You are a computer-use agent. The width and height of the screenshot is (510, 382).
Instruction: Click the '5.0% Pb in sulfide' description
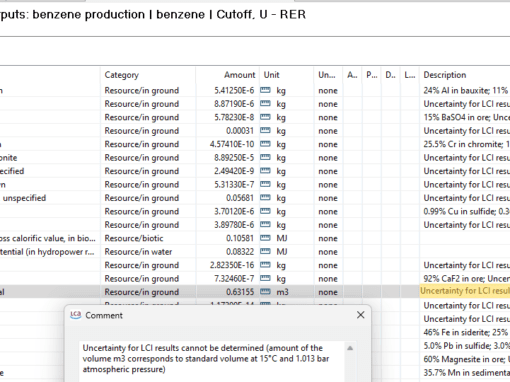[465, 346]
